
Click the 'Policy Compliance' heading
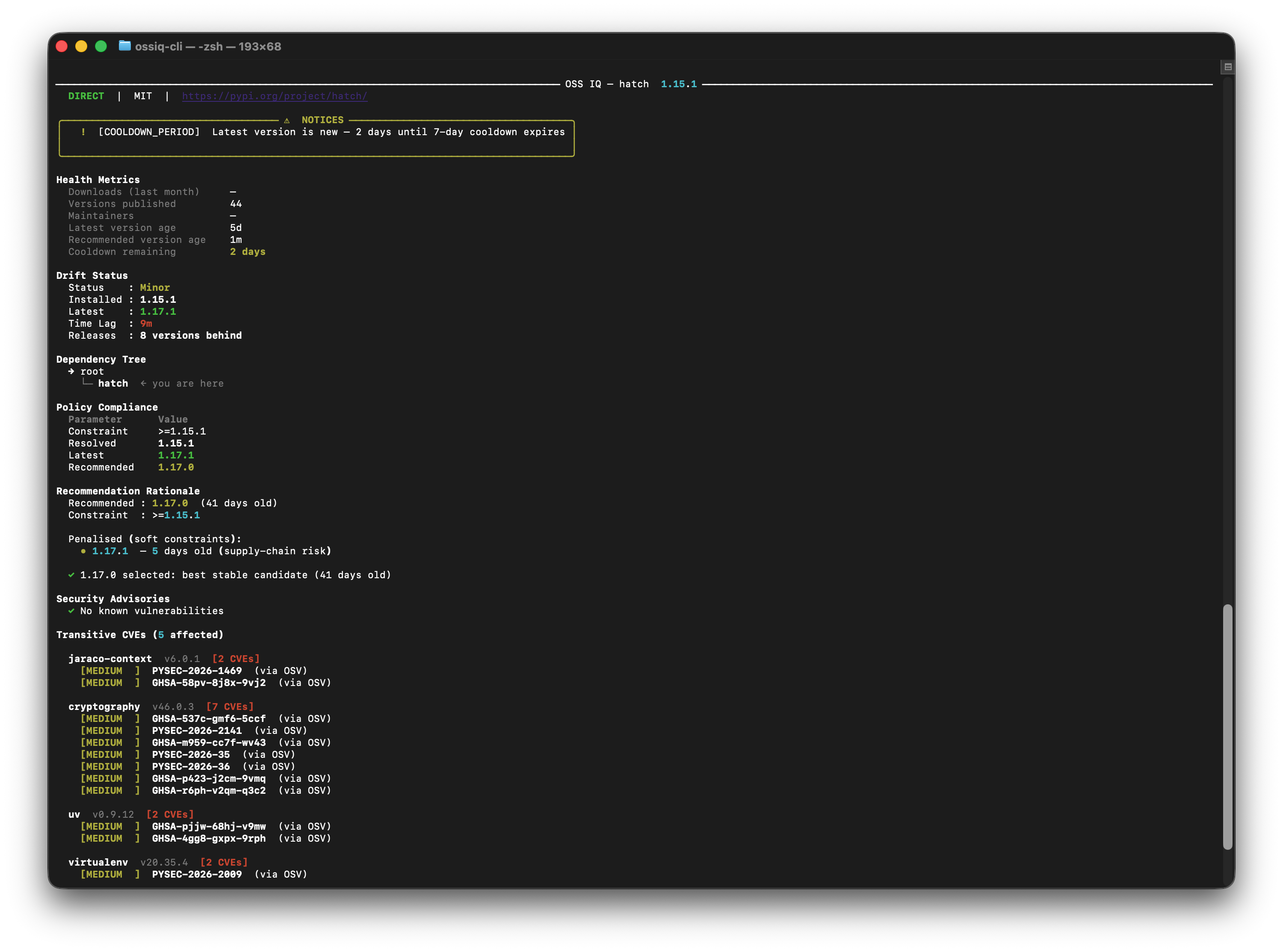point(107,408)
